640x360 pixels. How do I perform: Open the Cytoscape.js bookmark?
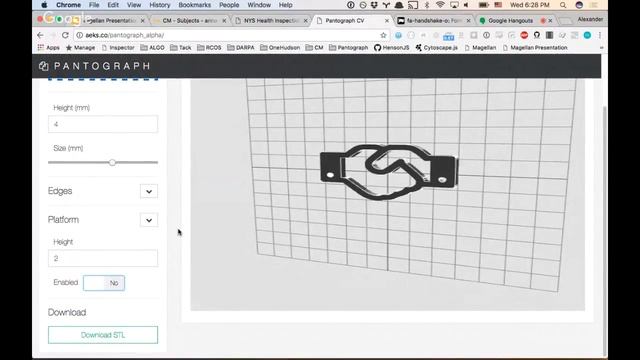click(436, 48)
